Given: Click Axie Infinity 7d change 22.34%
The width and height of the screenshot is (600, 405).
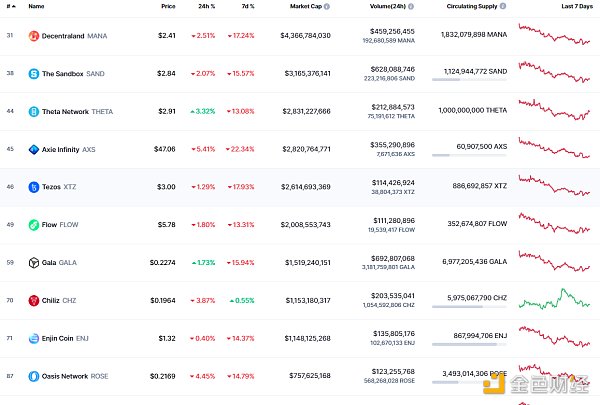Looking at the screenshot, I should (x=240, y=149).
